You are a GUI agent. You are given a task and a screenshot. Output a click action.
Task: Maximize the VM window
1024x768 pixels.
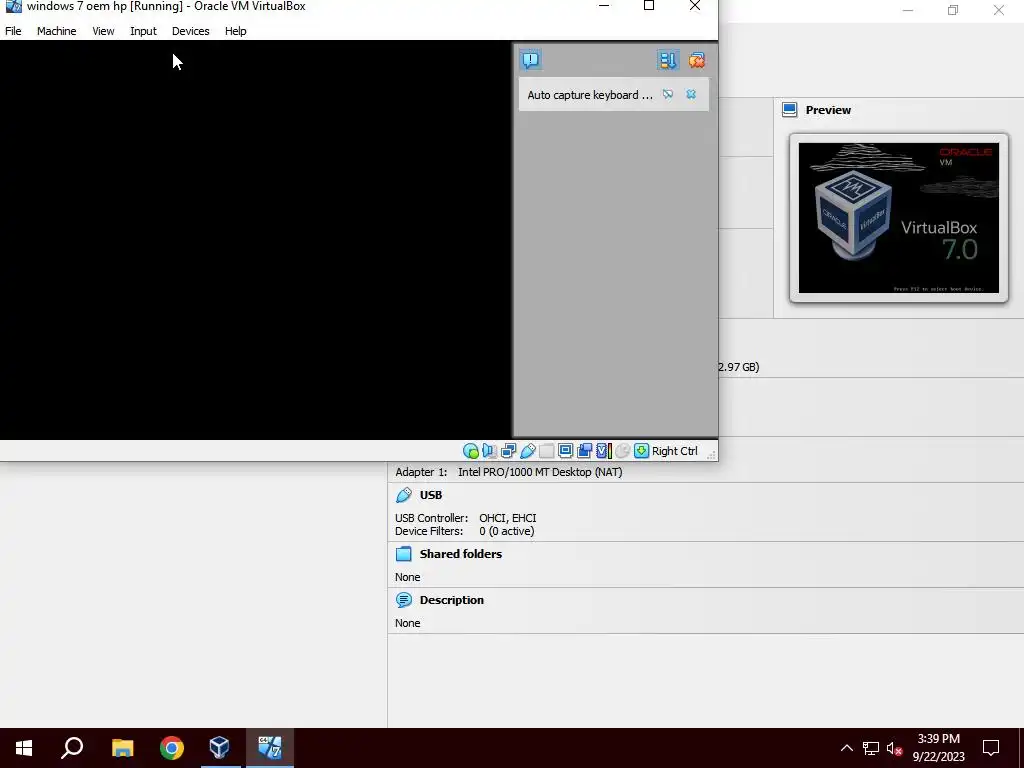click(x=649, y=6)
